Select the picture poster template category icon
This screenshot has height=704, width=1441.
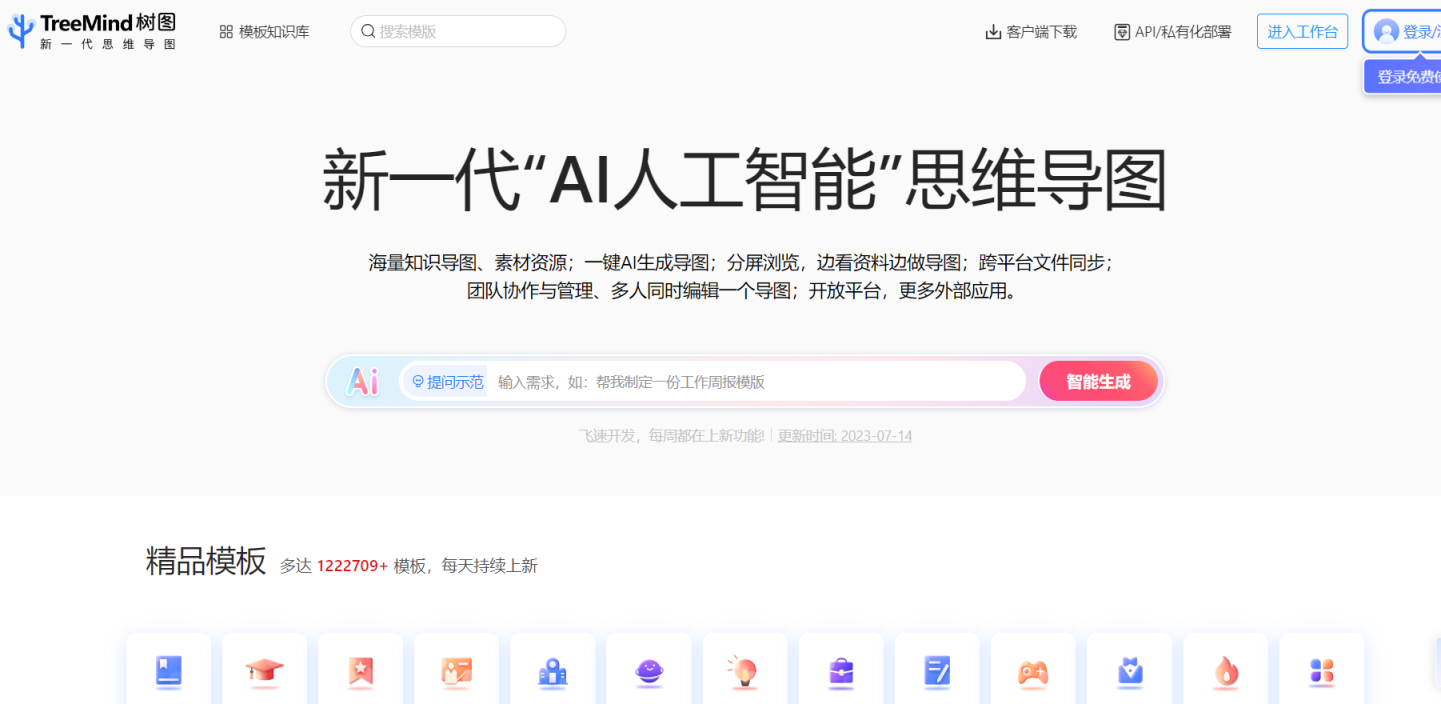point(456,672)
